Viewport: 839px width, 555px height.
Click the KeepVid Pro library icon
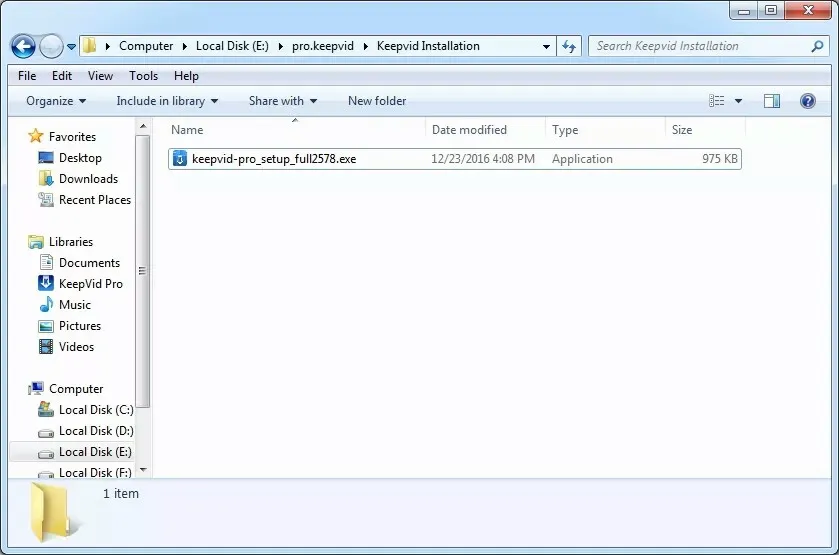[x=46, y=283]
